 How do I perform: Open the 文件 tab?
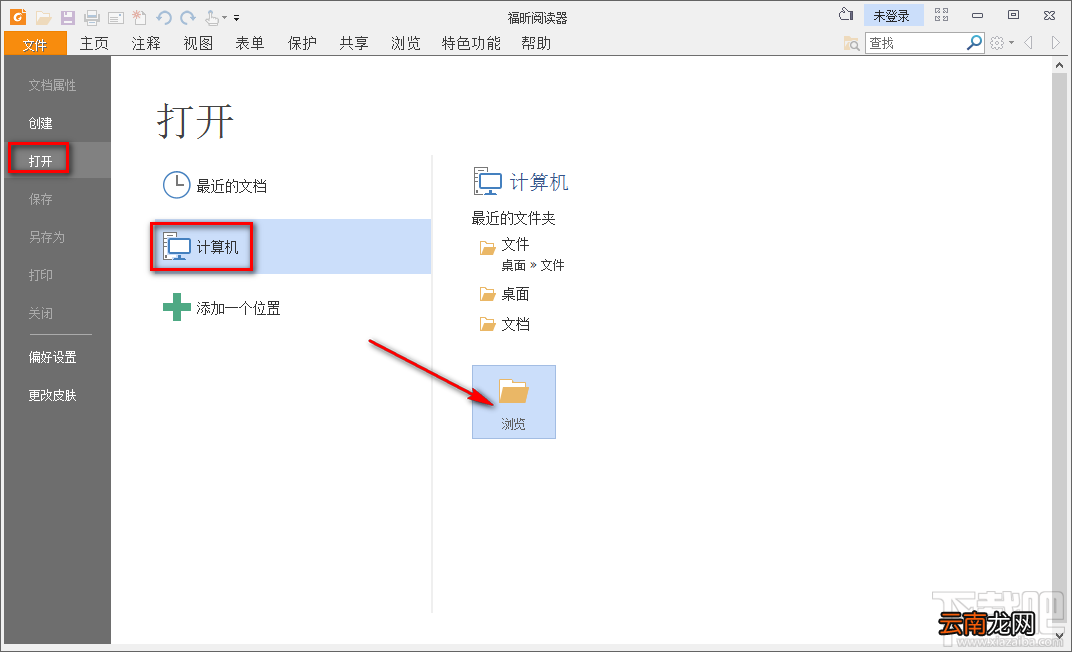[x=35, y=44]
